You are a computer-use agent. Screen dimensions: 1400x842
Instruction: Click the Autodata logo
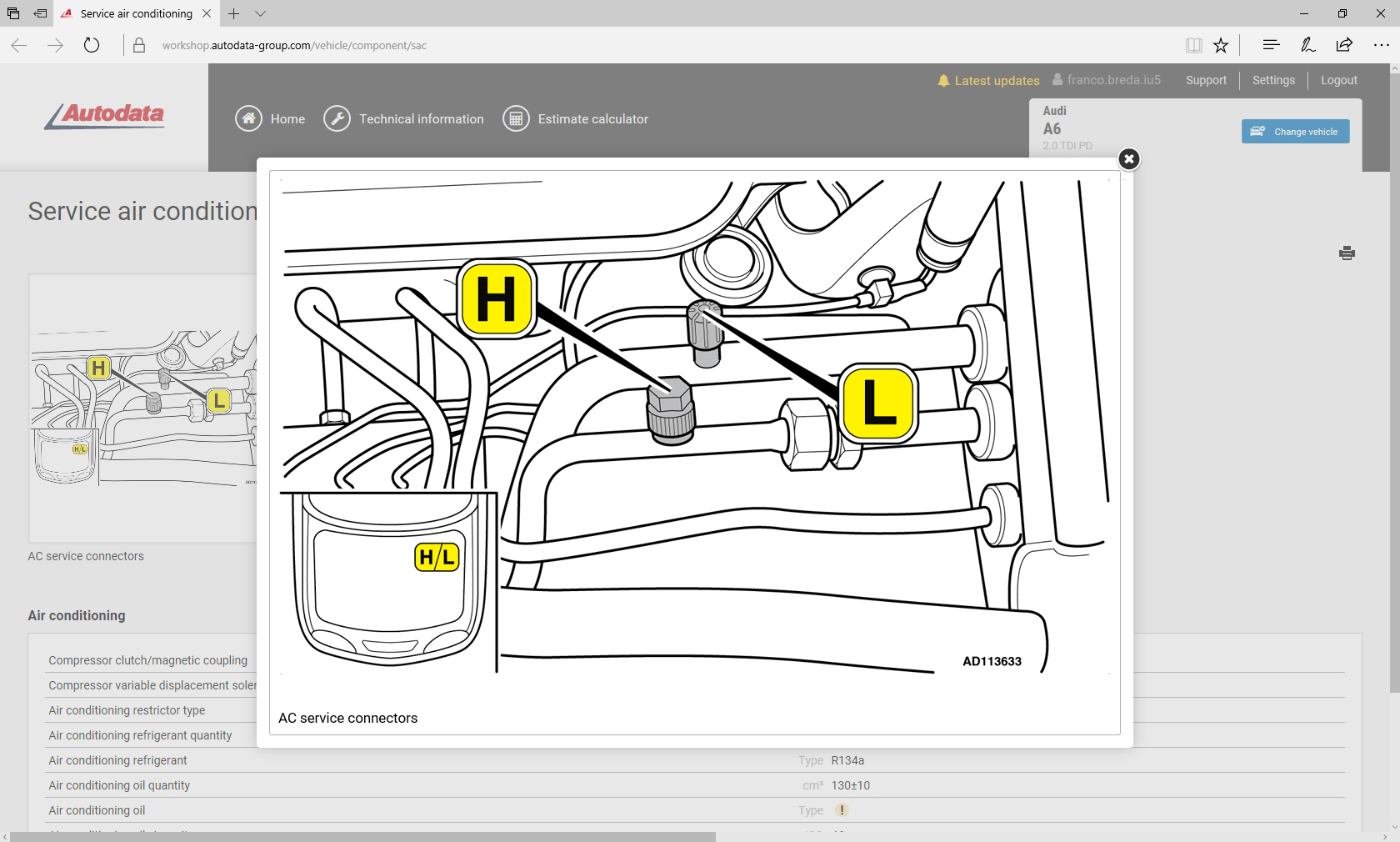[x=105, y=115]
